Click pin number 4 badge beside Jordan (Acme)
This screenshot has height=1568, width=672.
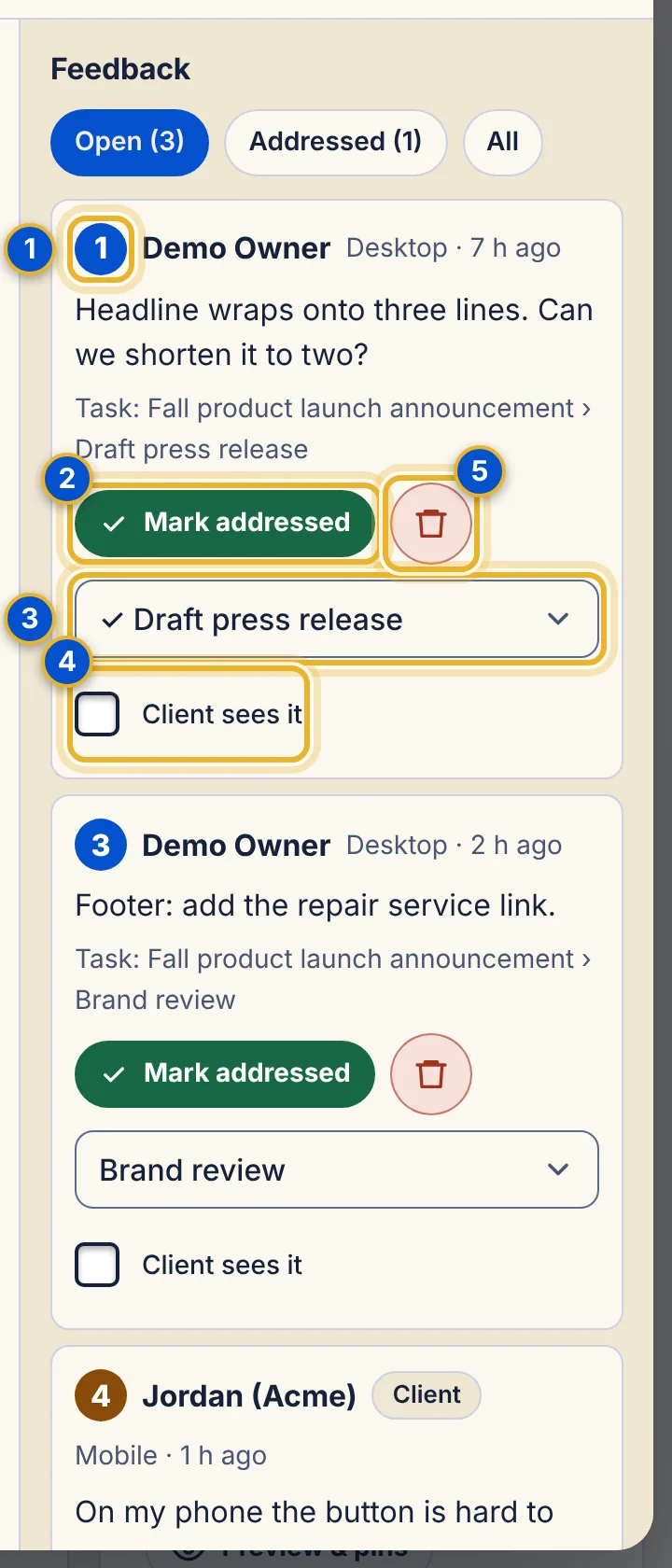[x=101, y=1396]
